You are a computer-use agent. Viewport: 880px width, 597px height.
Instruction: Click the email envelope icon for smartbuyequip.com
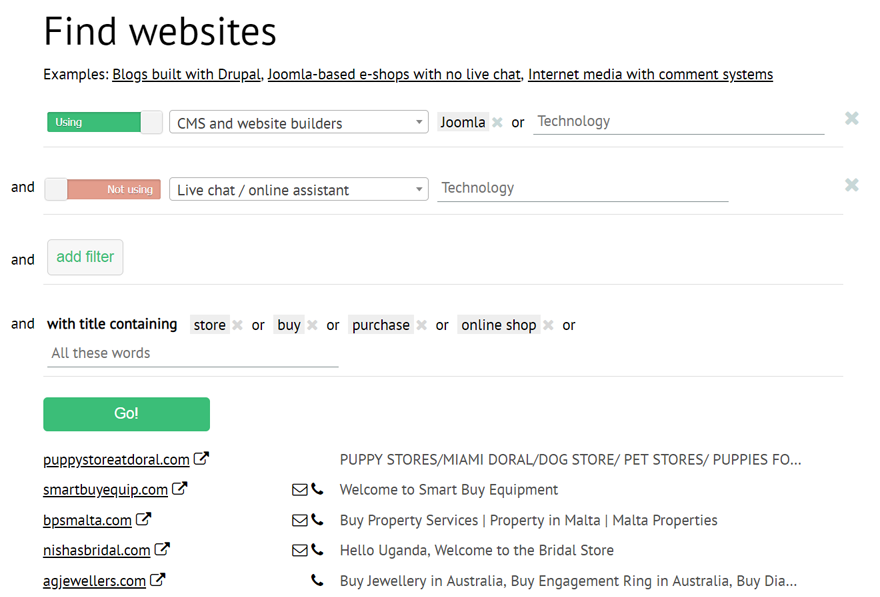click(x=299, y=489)
